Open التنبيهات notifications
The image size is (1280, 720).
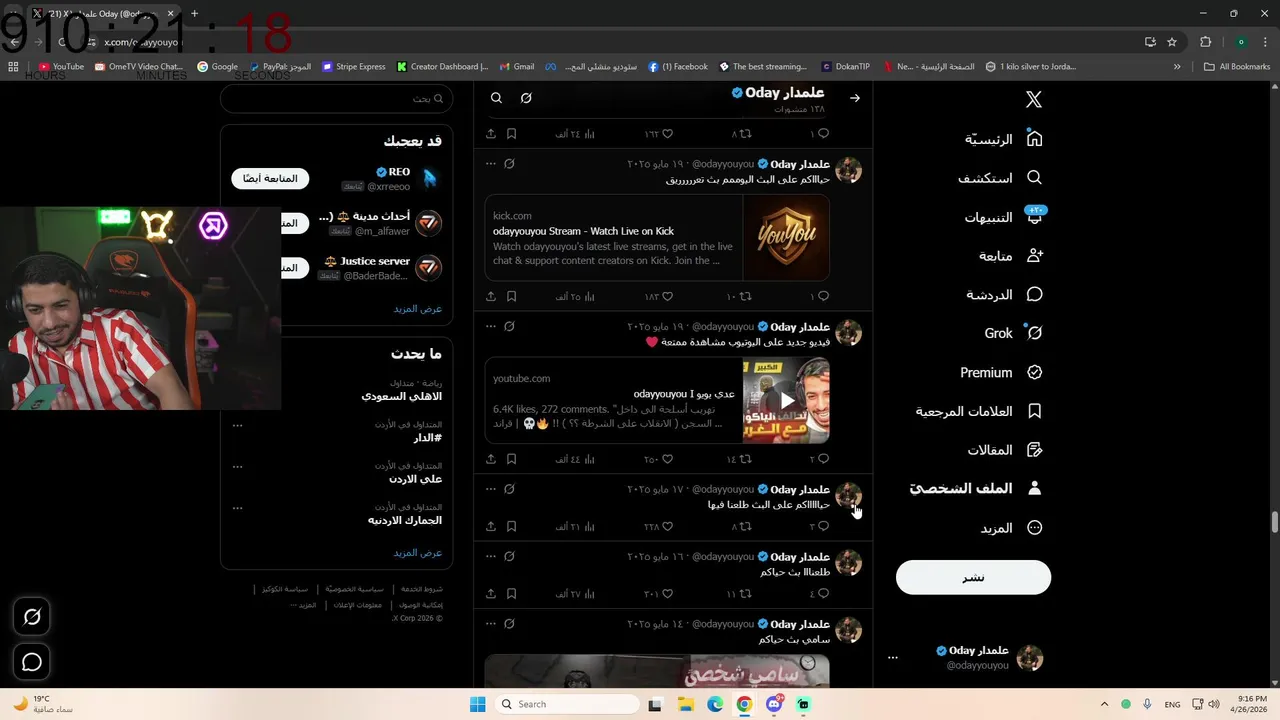(1003, 217)
